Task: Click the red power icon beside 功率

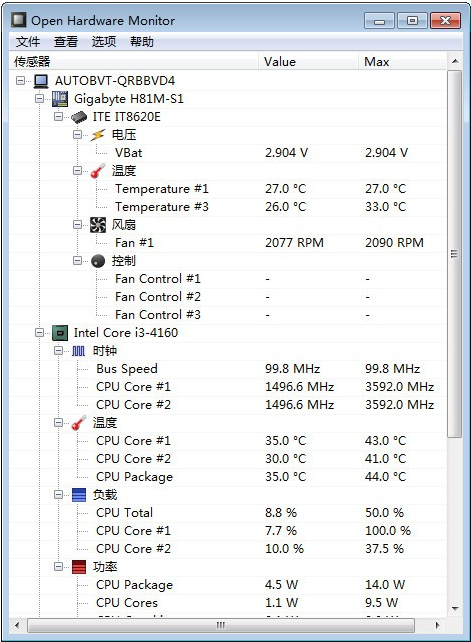Action: coord(79,567)
